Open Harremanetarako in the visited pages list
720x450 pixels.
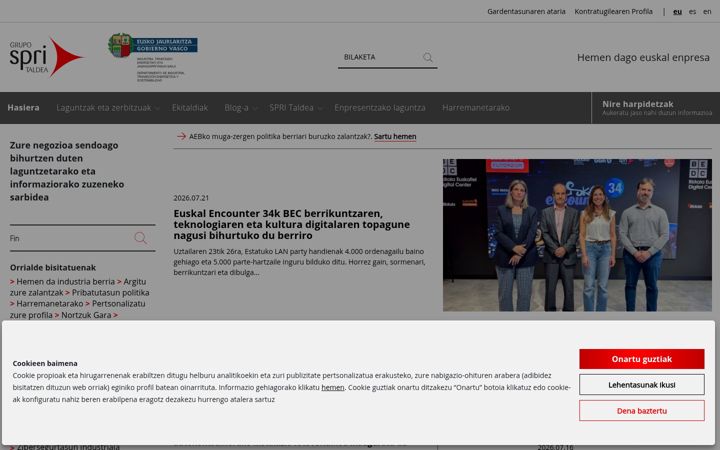pyautogui.click(x=50, y=304)
